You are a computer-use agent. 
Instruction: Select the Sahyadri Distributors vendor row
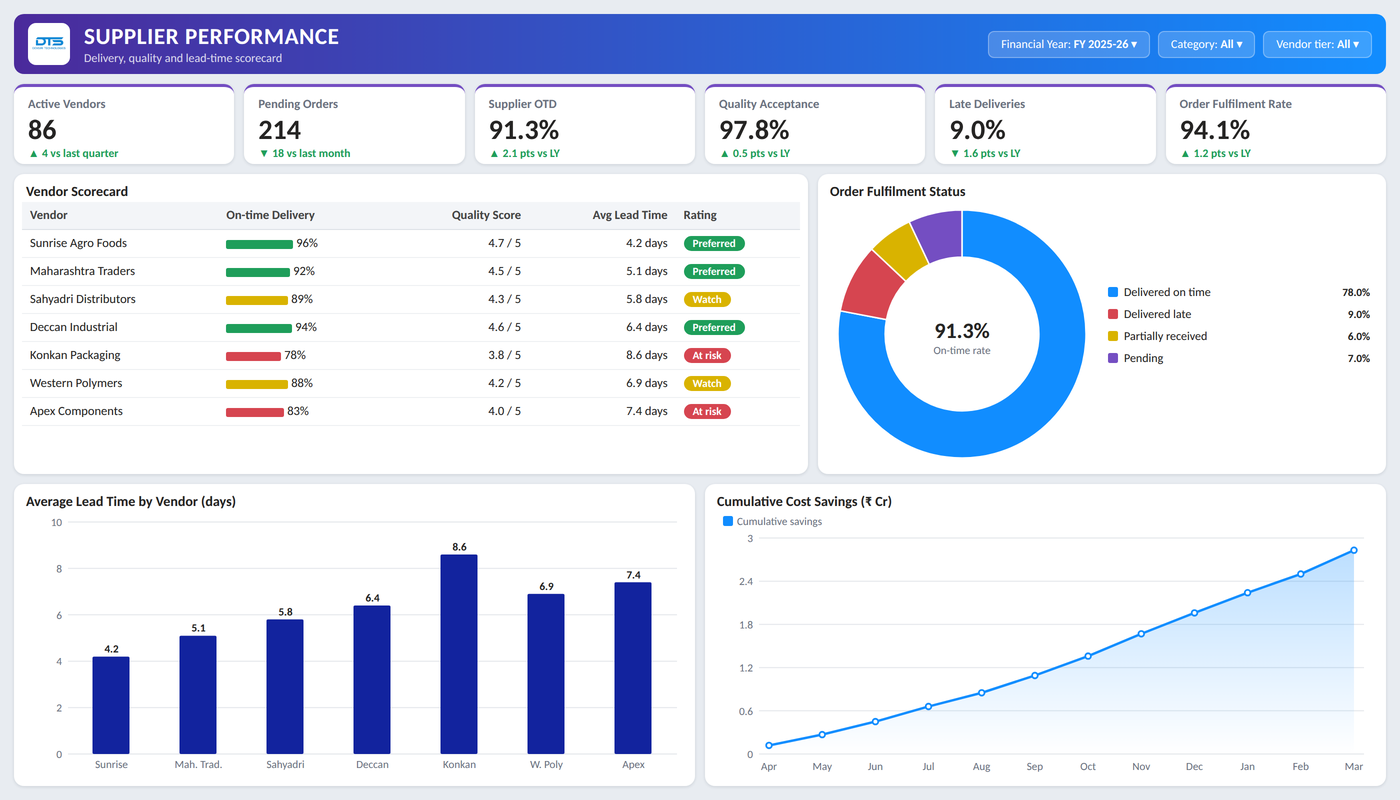(411, 299)
